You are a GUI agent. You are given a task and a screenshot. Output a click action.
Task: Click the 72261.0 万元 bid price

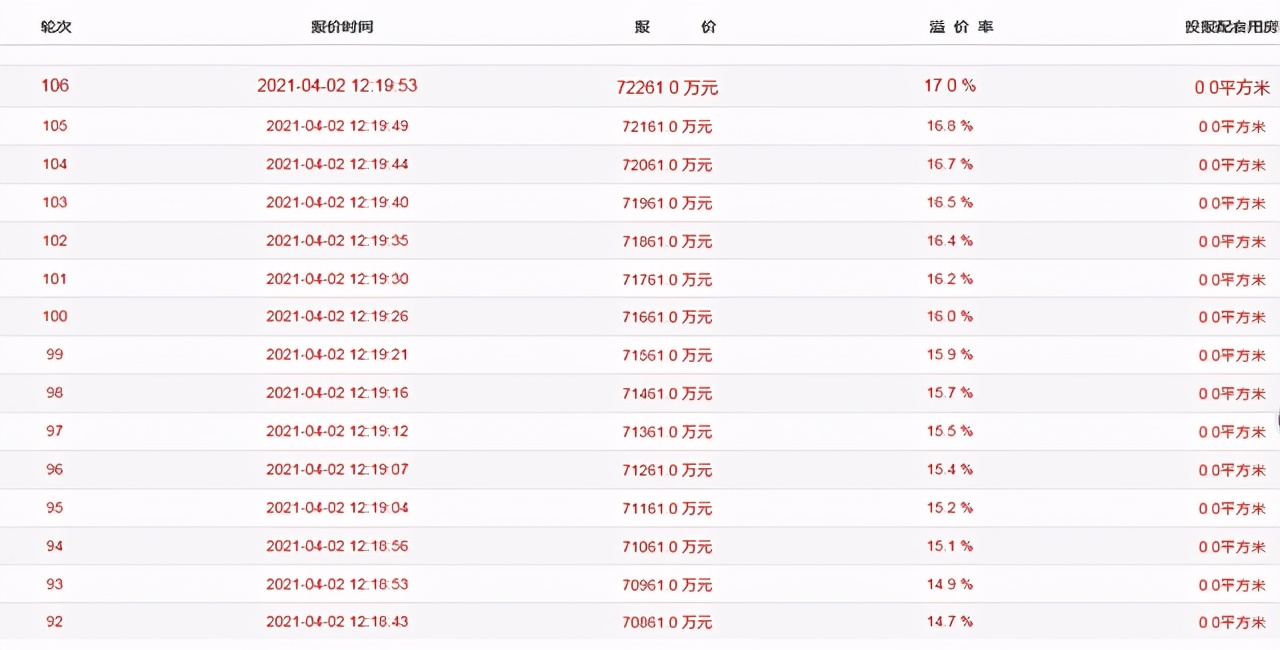pos(667,88)
